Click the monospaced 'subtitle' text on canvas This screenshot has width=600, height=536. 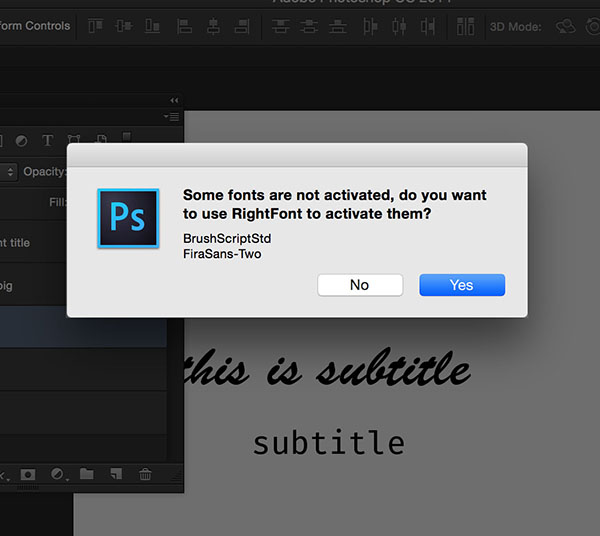tap(329, 442)
